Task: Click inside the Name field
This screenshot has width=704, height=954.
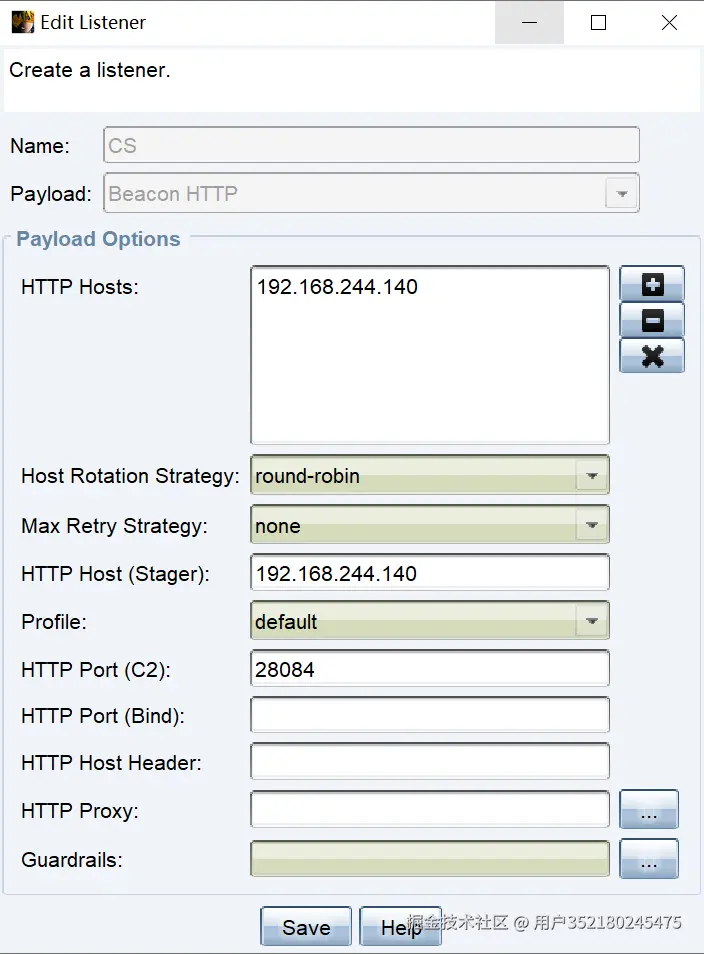Action: [x=370, y=144]
